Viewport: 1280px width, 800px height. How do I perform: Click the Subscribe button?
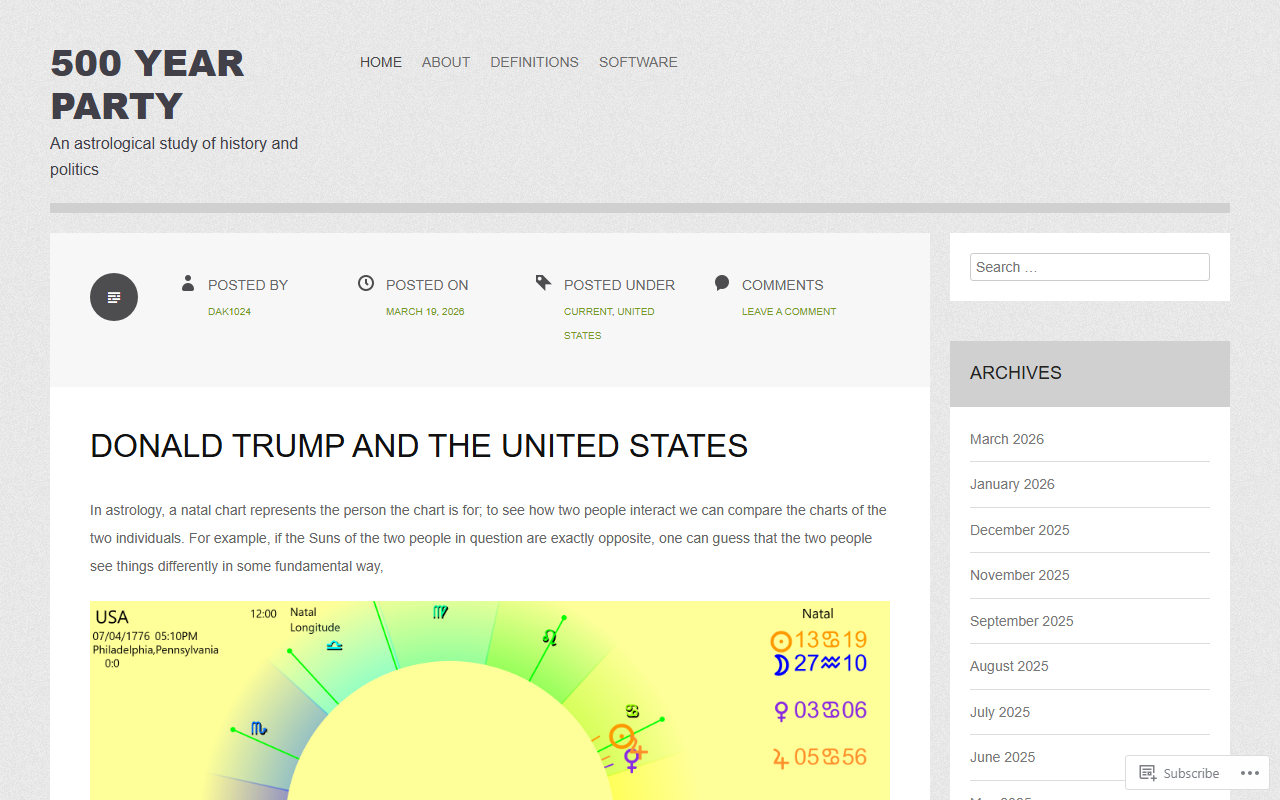point(1179,773)
